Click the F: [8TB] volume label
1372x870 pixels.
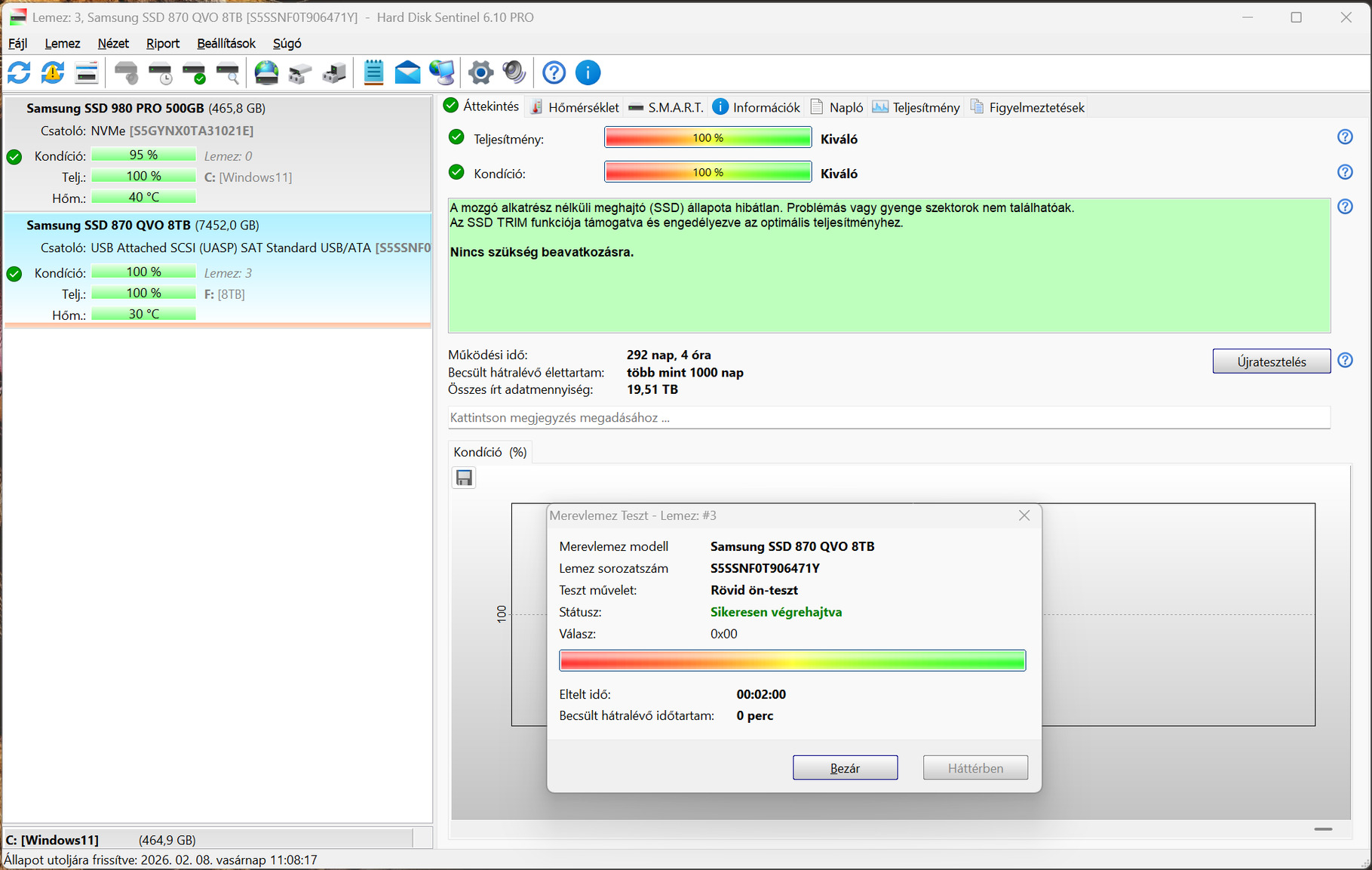(x=225, y=294)
